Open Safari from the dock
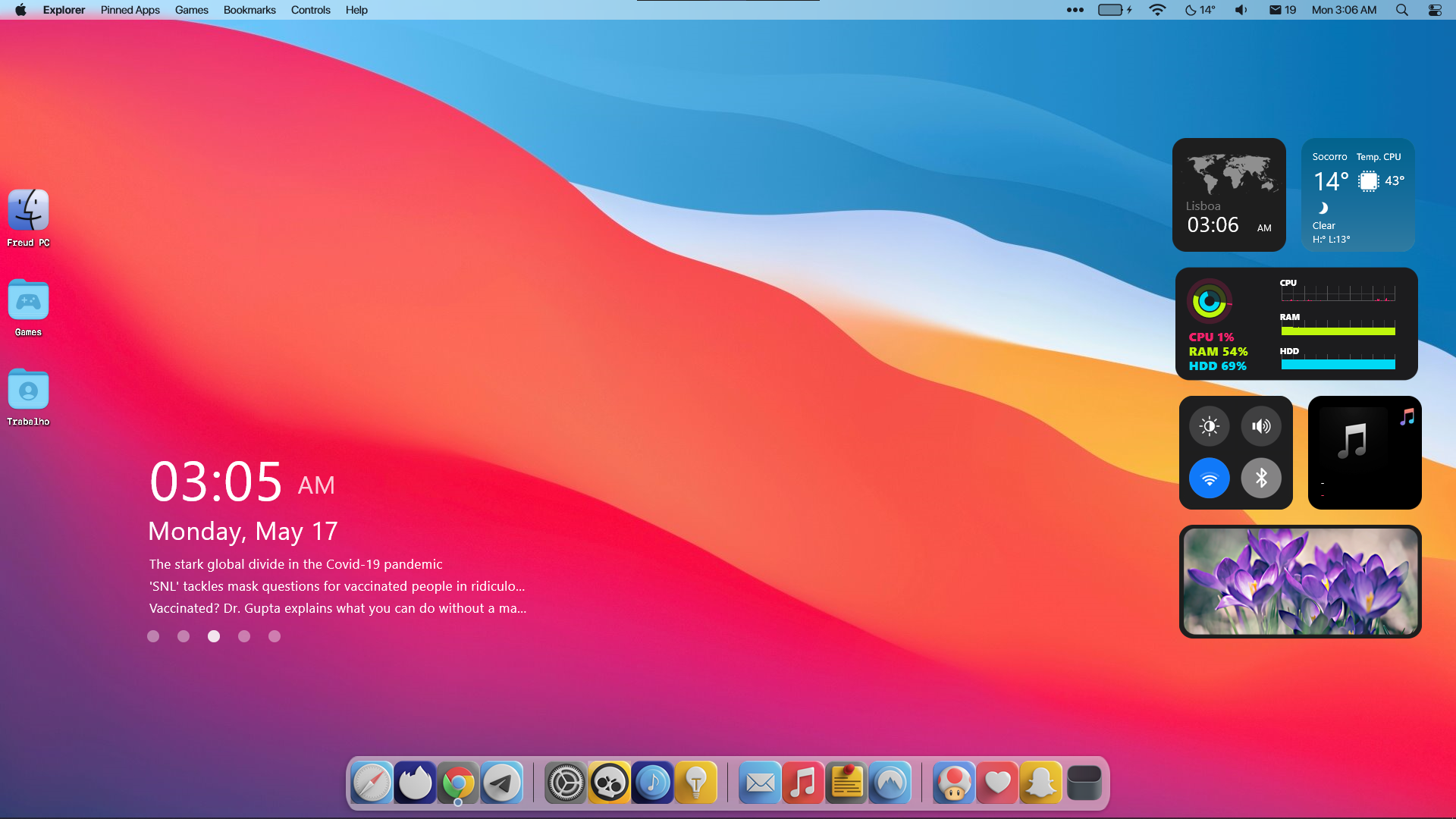Image resolution: width=1456 pixels, height=819 pixels. tap(372, 783)
